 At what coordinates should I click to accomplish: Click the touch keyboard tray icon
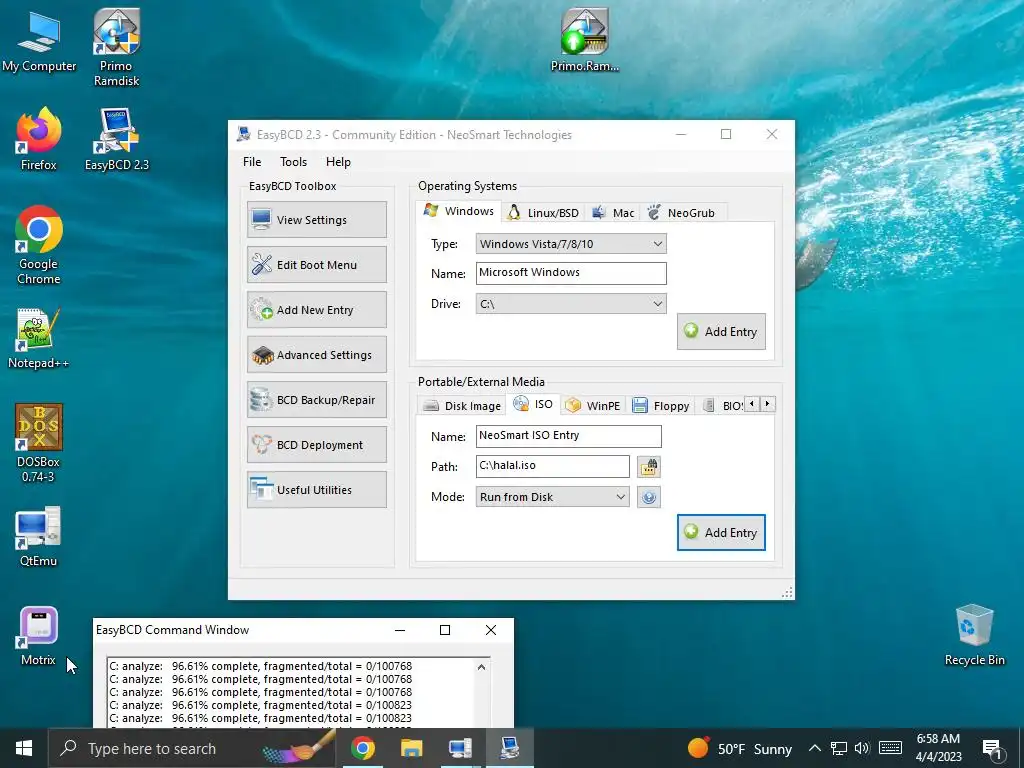click(x=890, y=748)
